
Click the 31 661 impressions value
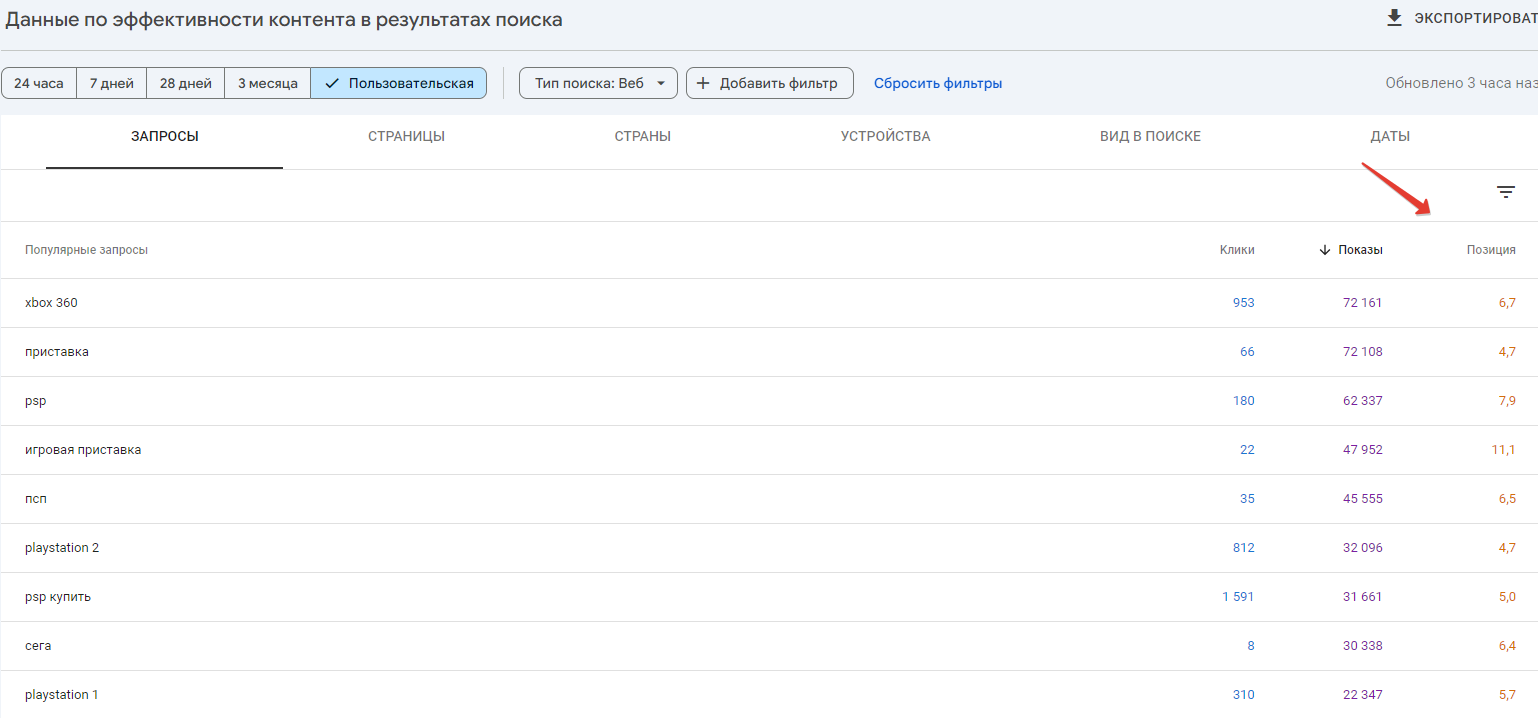pyautogui.click(x=1362, y=597)
